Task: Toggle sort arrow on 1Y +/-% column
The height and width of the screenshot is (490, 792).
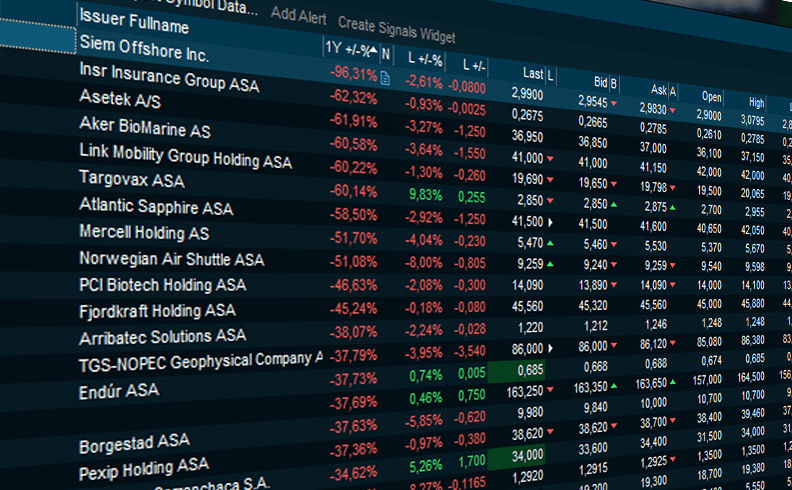Action: click(x=371, y=51)
